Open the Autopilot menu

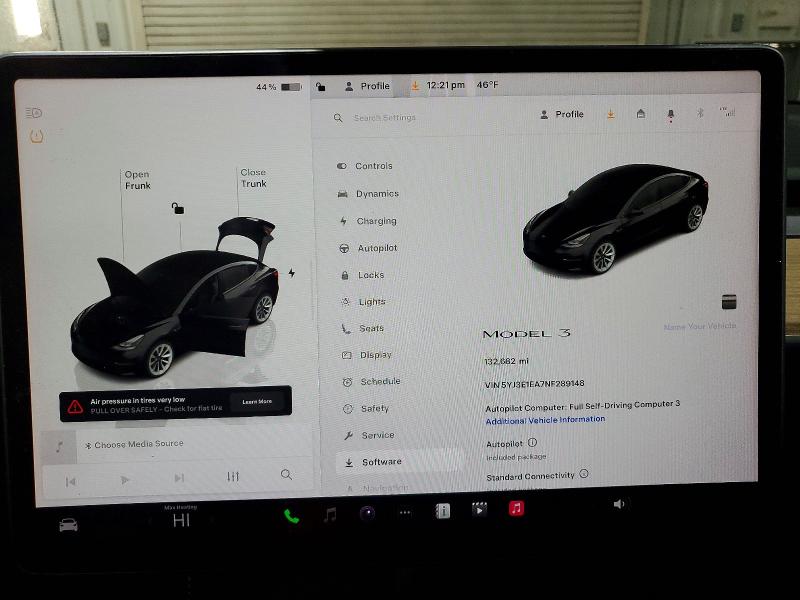[368, 248]
